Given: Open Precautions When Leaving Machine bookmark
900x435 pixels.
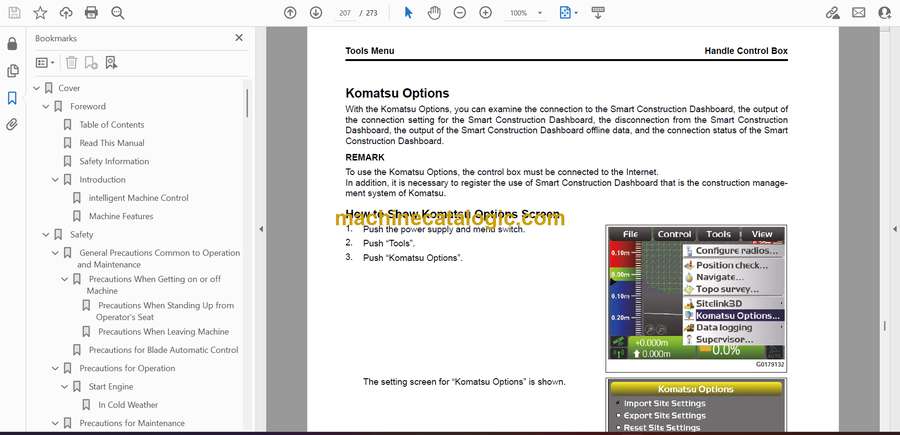Looking at the screenshot, I should (x=163, y=332).
